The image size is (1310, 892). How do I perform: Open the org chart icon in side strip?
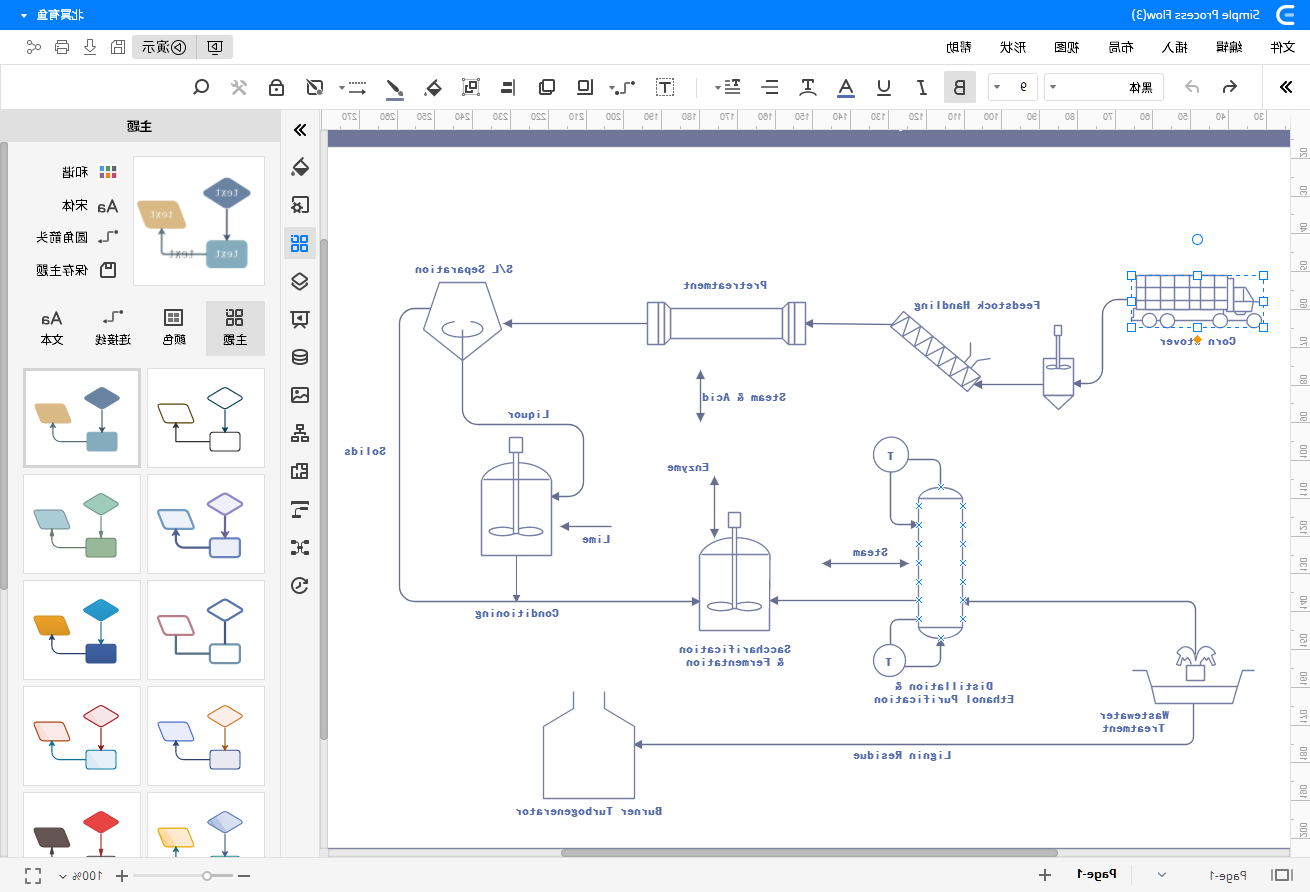[299, 433]
